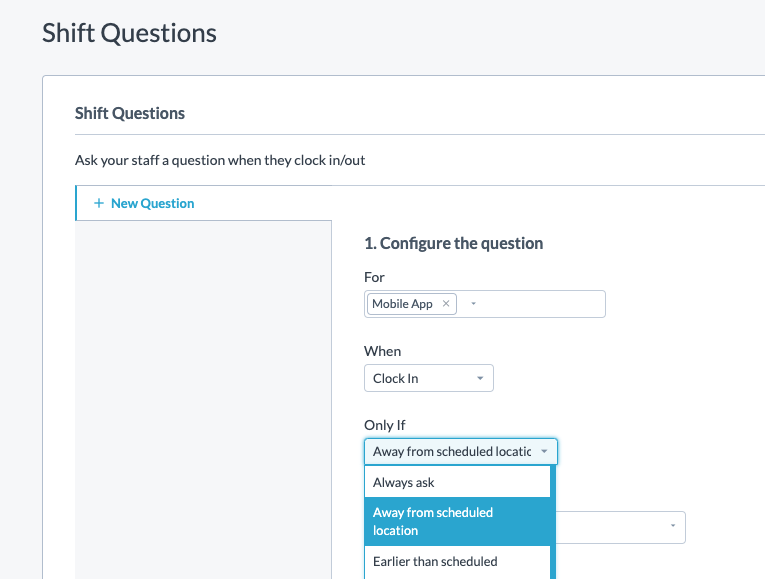Click the small arrow in the For field
765x579 pixels.
tap(473, 304)
